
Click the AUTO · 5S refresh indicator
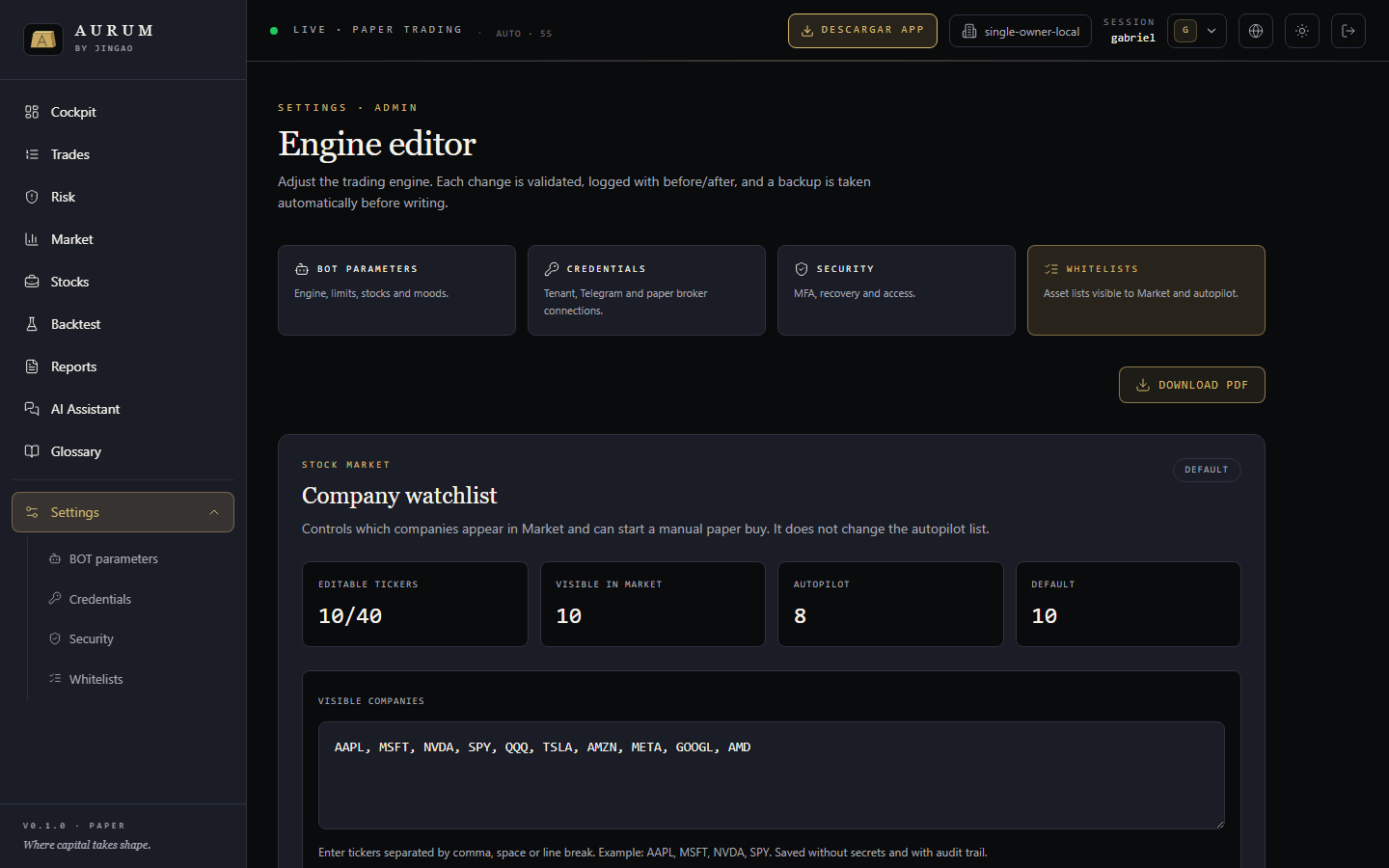pos(524,34)
